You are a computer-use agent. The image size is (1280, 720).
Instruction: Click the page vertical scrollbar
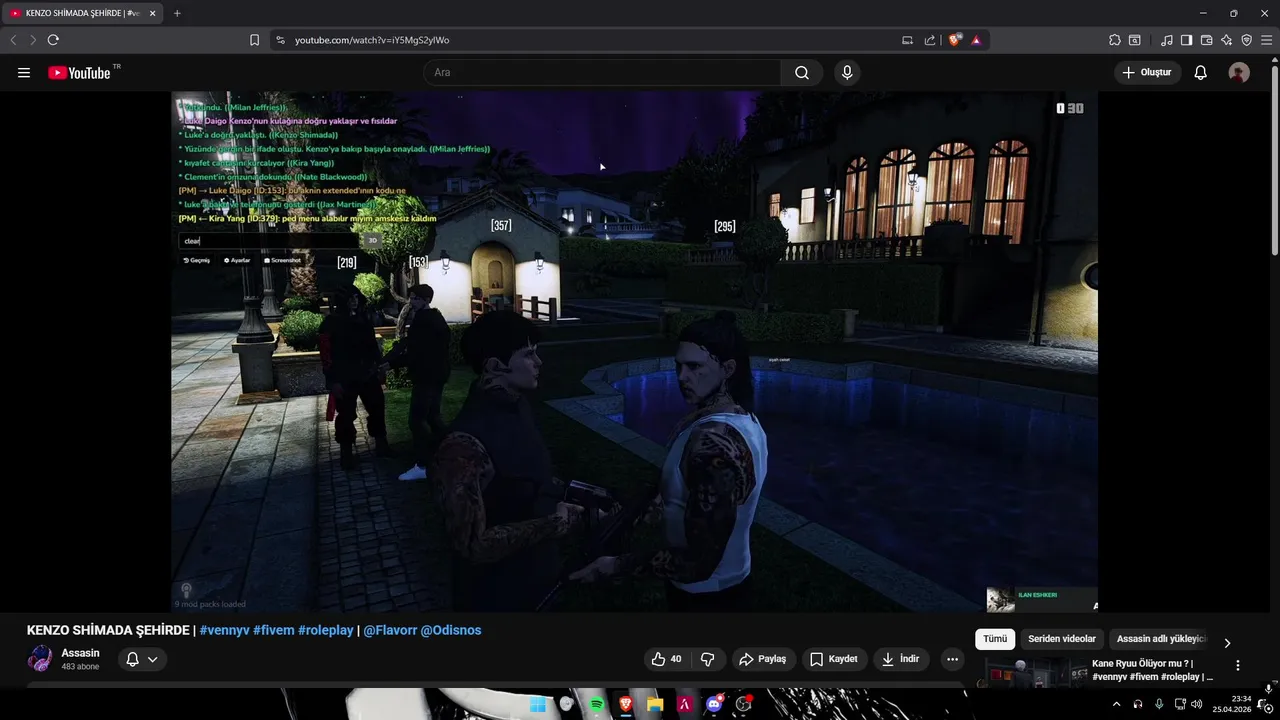point(1274,160)
